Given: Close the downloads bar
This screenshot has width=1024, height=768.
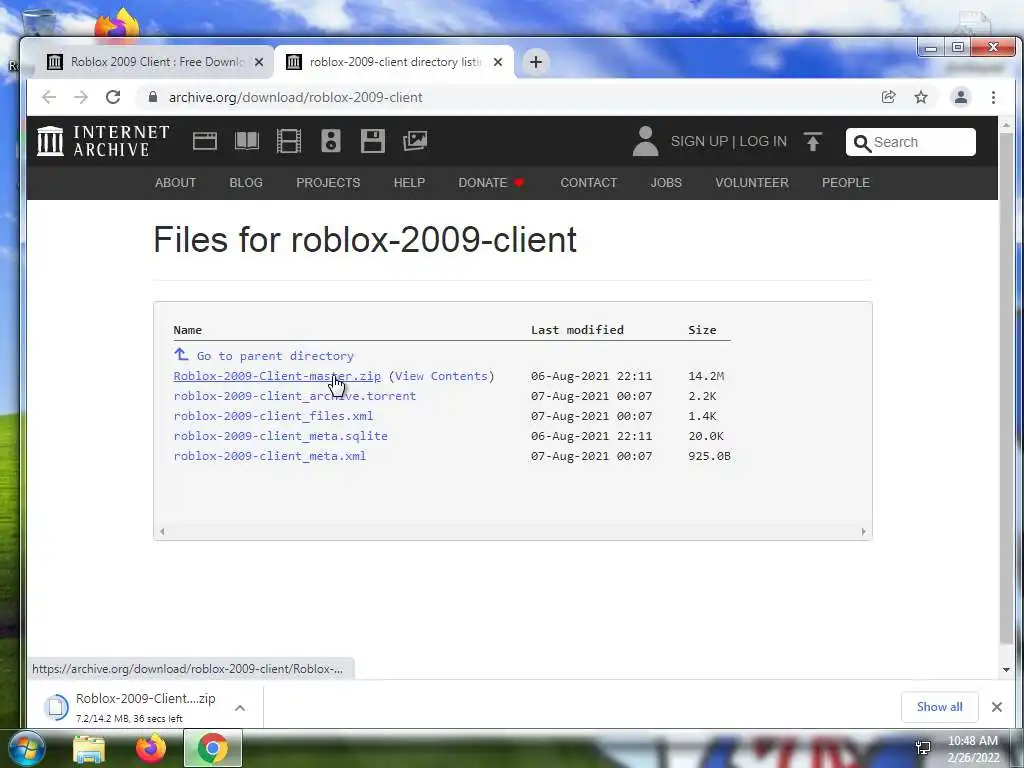Looking at the screenshot, I should pyautogui.click(x=997, y=707).
